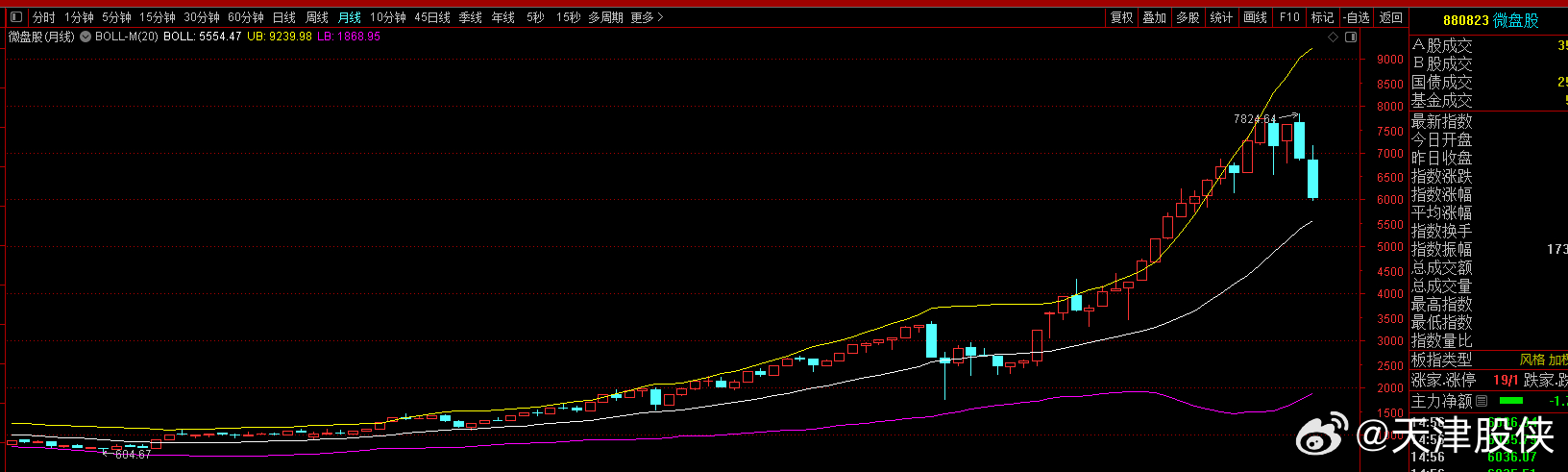Image resolution: width=1568 pixels, height=472 pixels.
Task: Select the 45日线 period tab
Action: (432, 17)
